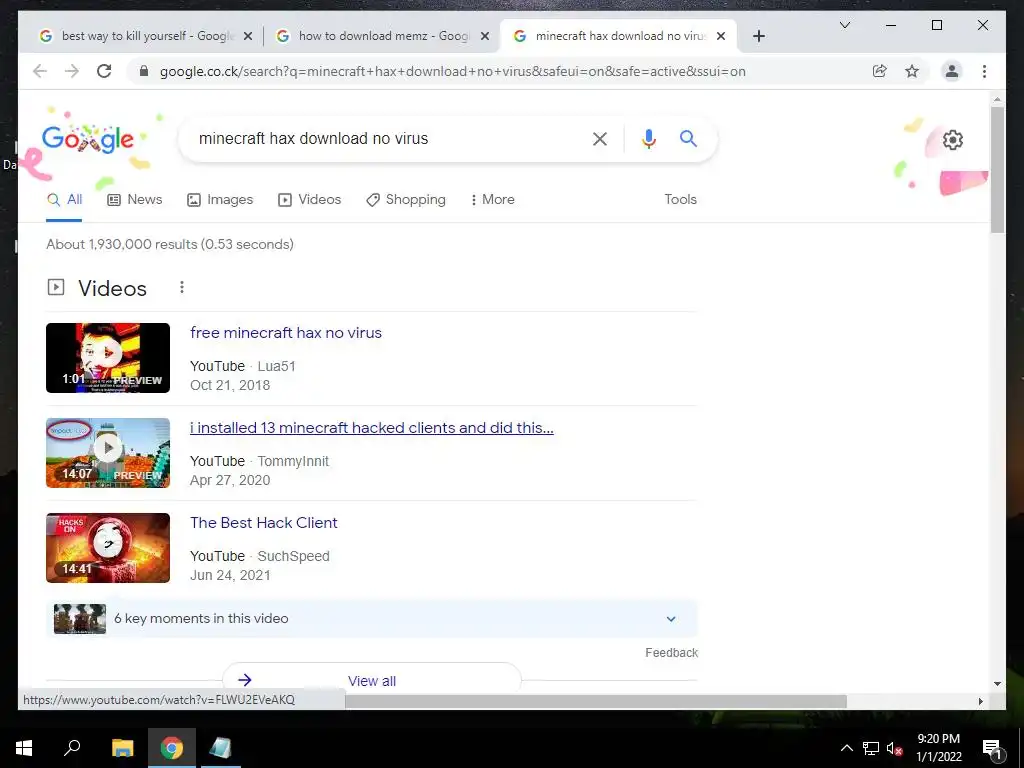Reload the page with the refresh icon

(104, 71)
